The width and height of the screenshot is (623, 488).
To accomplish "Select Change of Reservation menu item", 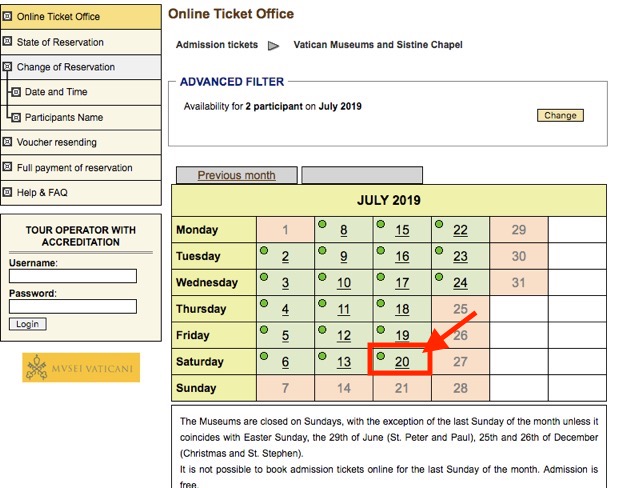I will pos(81,67).
